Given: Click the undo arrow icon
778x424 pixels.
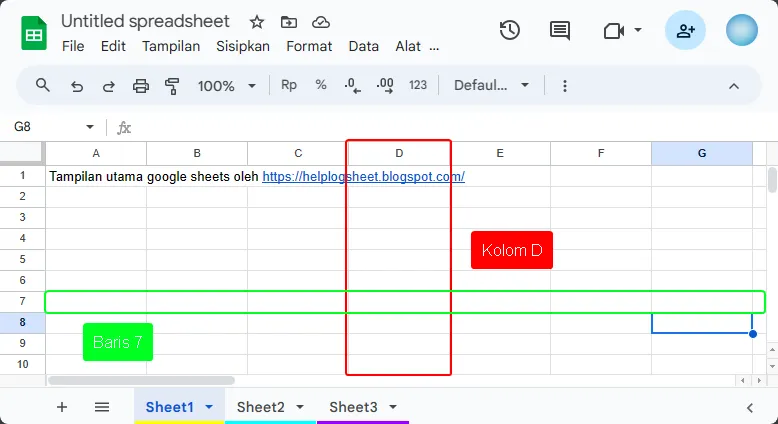Looking at the screenshot, I should coord(77,86).
